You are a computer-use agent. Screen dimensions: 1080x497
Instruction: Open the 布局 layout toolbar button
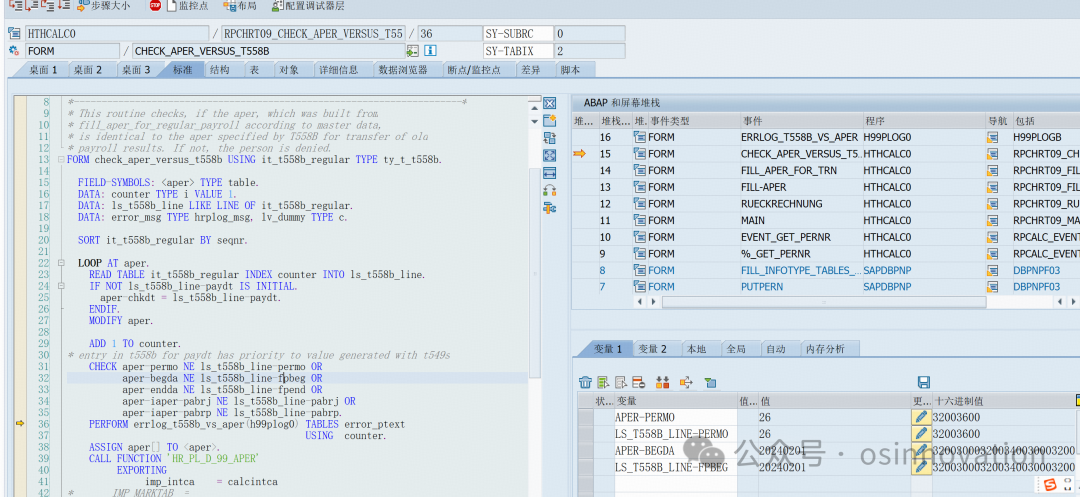pyautogui.click(x=240, y=6)
